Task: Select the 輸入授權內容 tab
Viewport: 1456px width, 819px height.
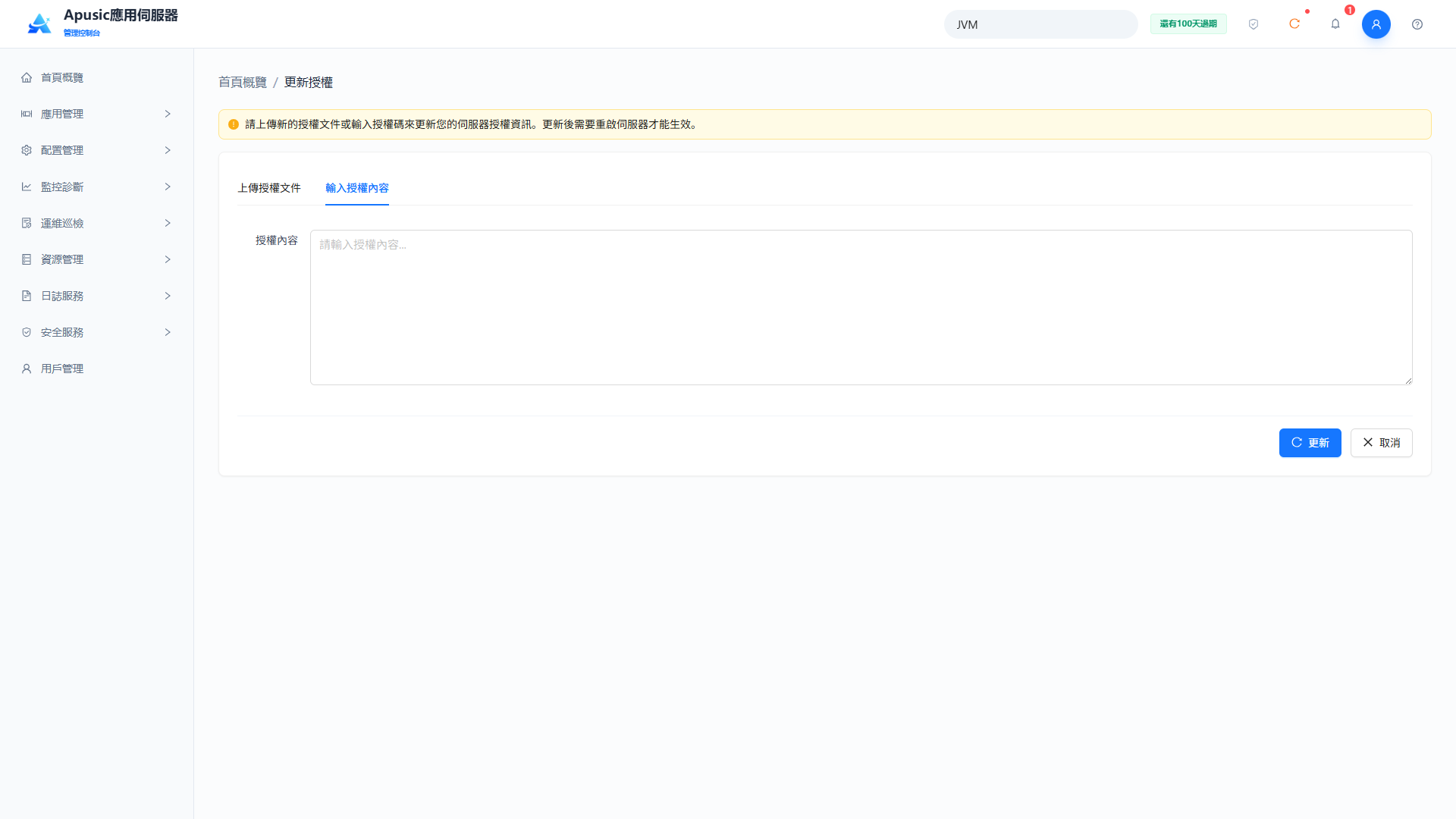Action: pyautogui.click(x=357, y=188)
